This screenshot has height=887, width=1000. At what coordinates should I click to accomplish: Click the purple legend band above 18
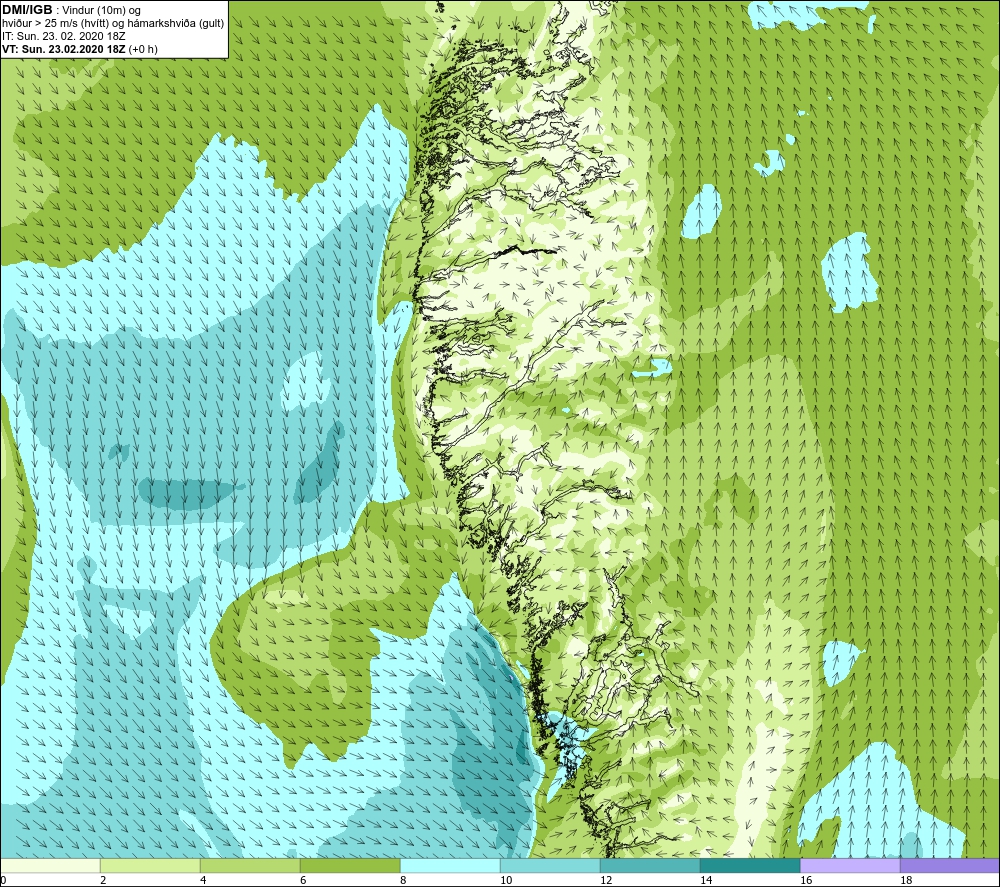(x=950, y=865)
